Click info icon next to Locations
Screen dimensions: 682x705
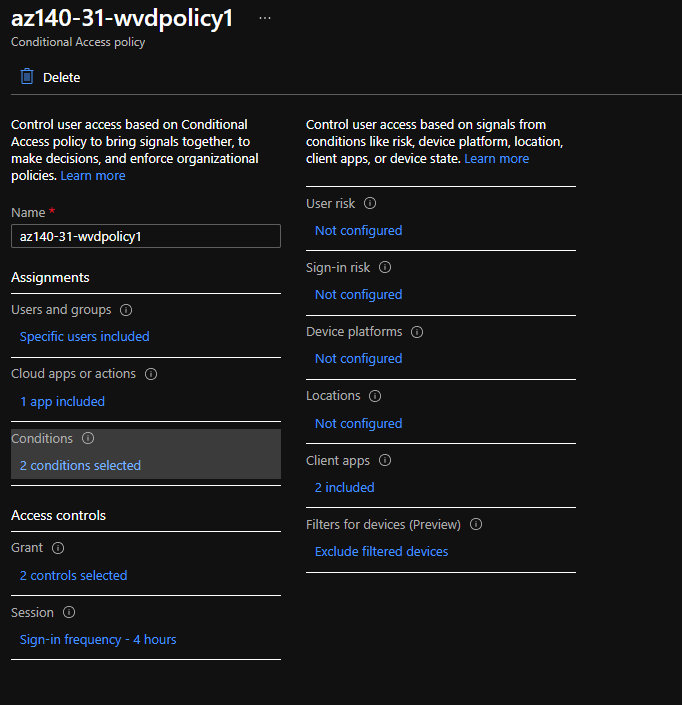pos(375,396)
